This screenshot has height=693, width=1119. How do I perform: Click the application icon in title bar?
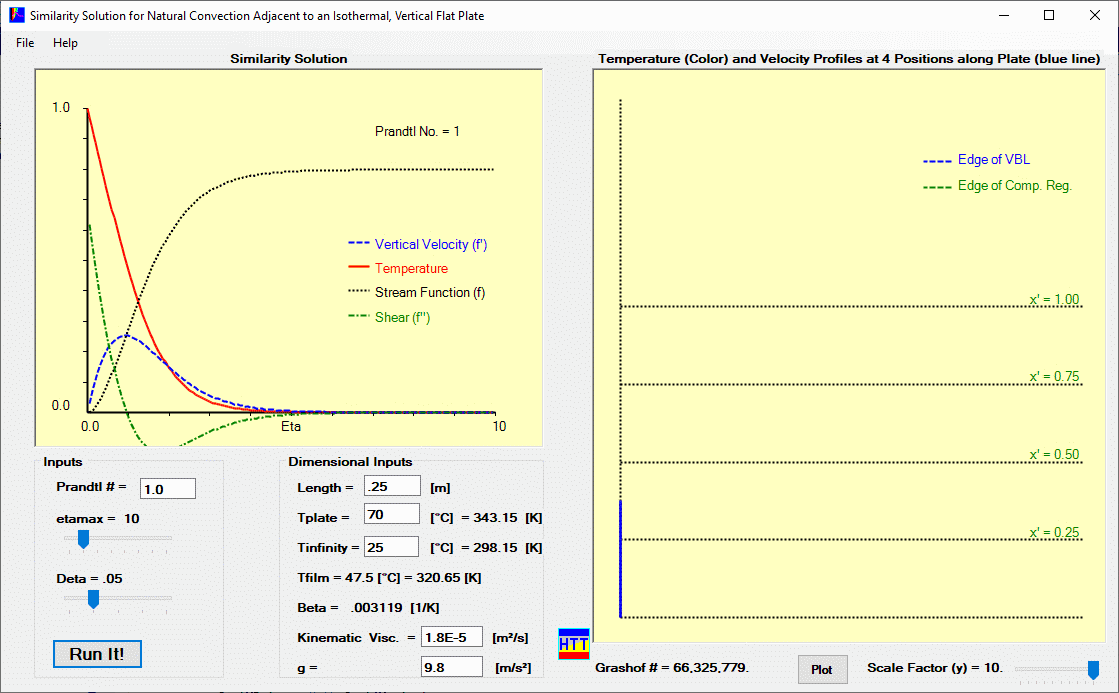click(x=16, y=15)
